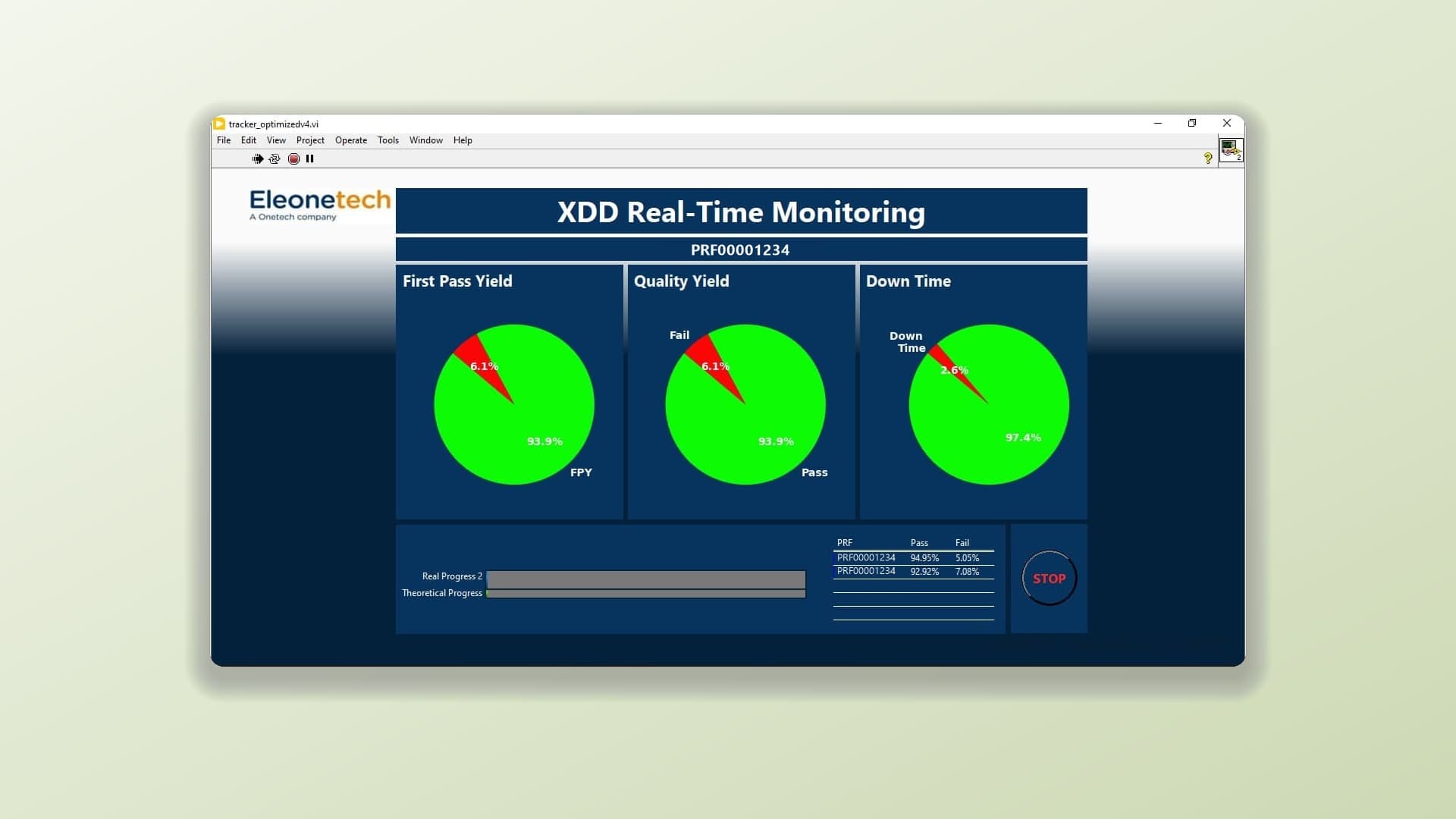Screen dimensions: 1456x819
Task: Click the Run arrow toolbar icon
Action: pyautogui.click(x=257, y=158)
